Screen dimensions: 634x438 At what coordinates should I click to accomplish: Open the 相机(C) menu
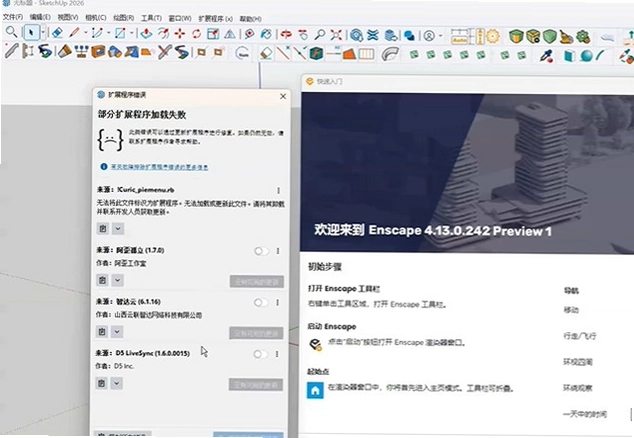pos(95,17)
